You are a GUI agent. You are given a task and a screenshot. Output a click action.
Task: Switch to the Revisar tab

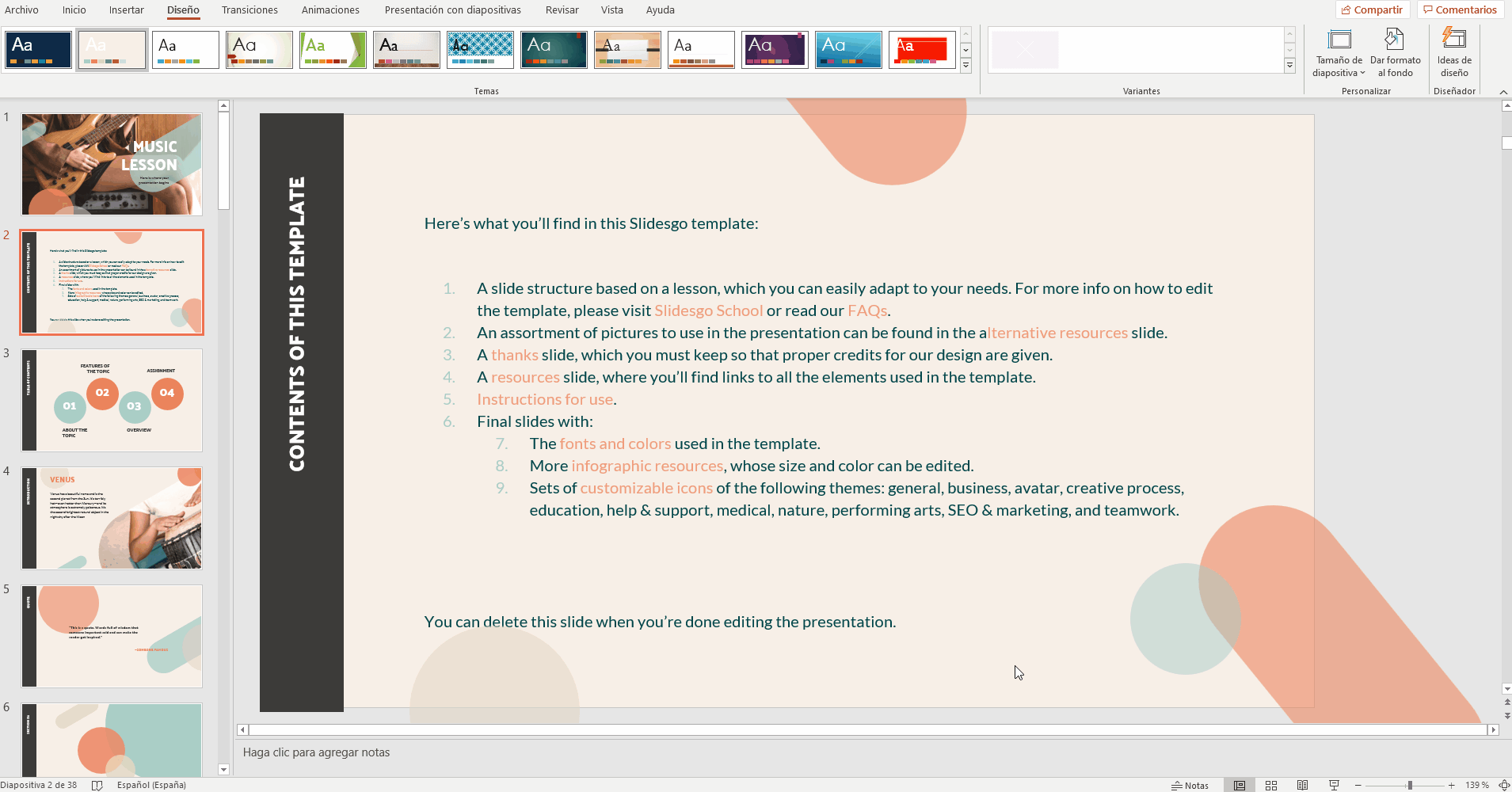click(x=562, y=10)
